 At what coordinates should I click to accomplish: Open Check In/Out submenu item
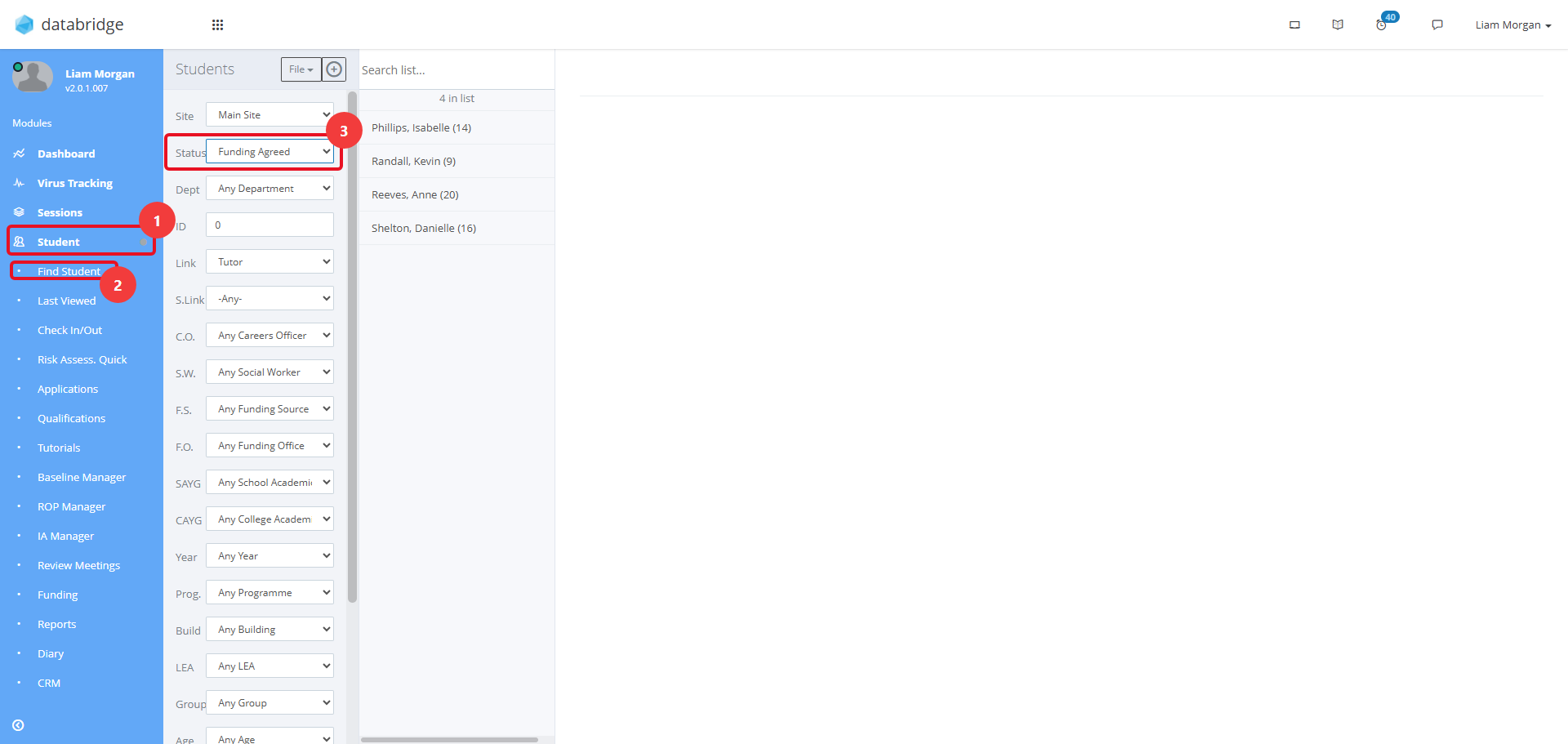point(70,330)
